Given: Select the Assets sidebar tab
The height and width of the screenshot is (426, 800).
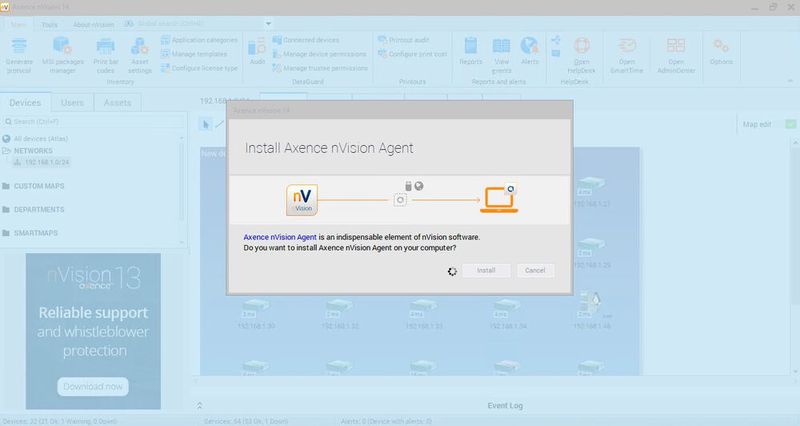Looking at the screenshot, I should pyautogui.click(x=117, y=103).
